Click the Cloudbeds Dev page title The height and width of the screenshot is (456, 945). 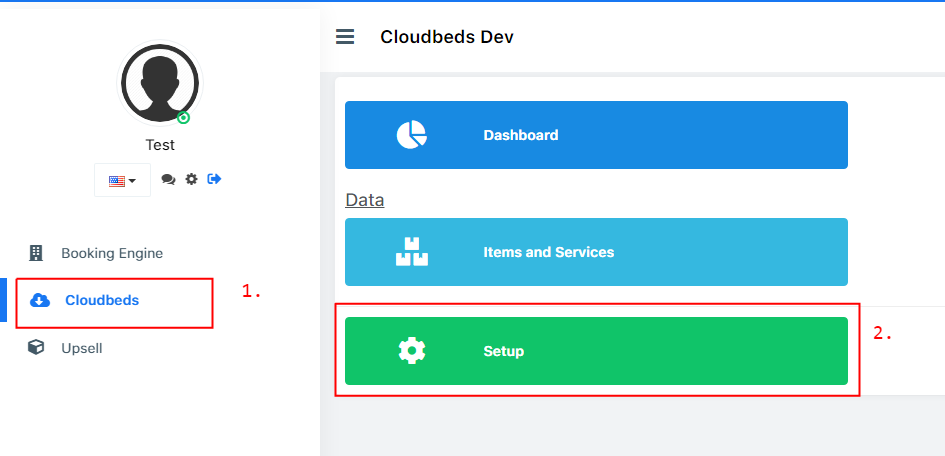[447, 37]
